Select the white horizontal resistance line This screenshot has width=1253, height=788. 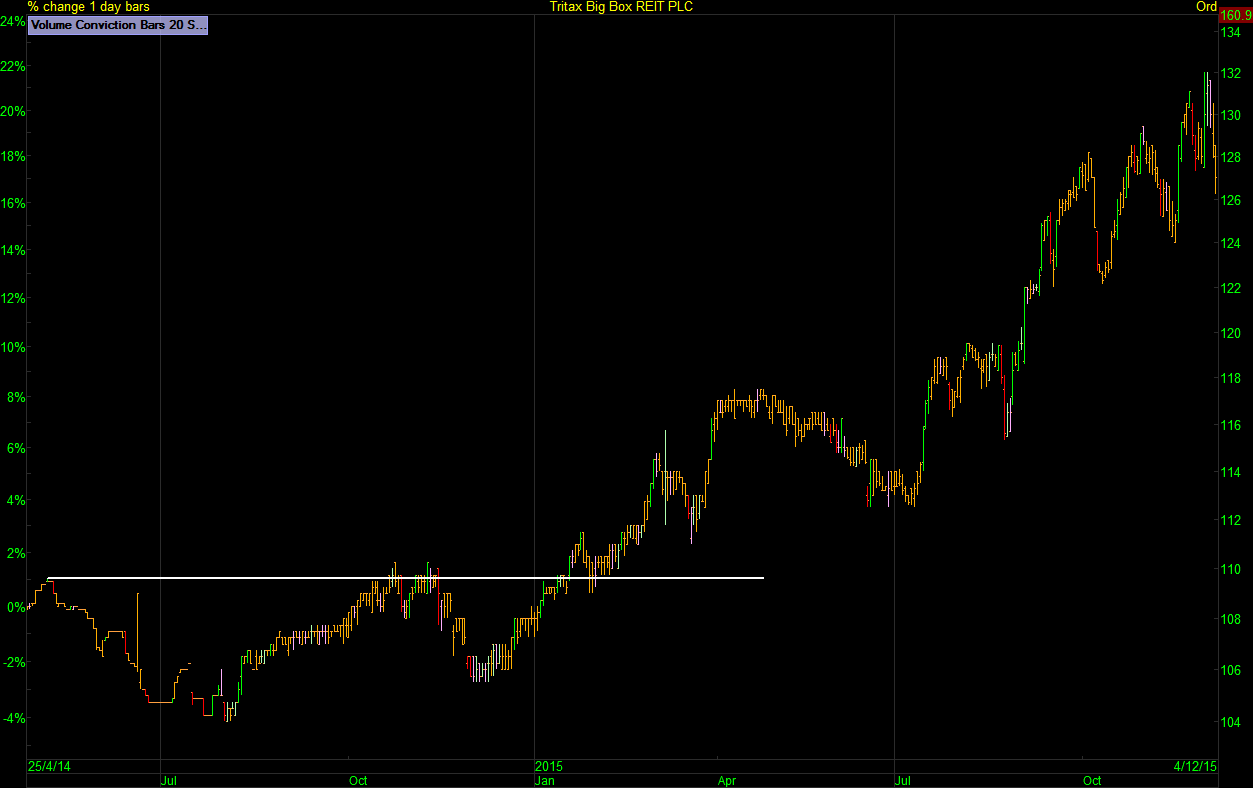pos(405,578)
